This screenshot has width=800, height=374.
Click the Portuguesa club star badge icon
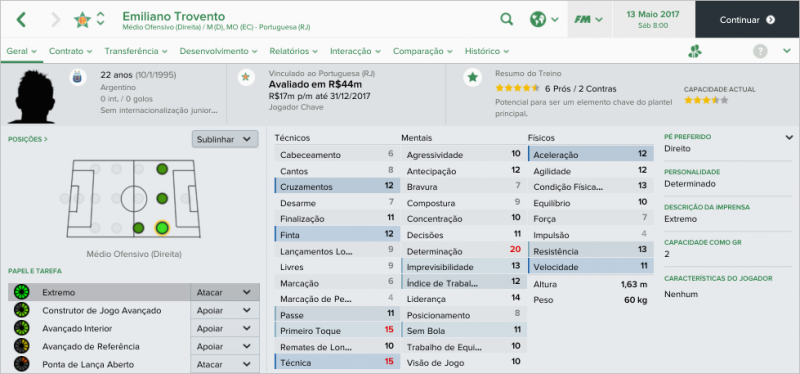coord(82,19)
